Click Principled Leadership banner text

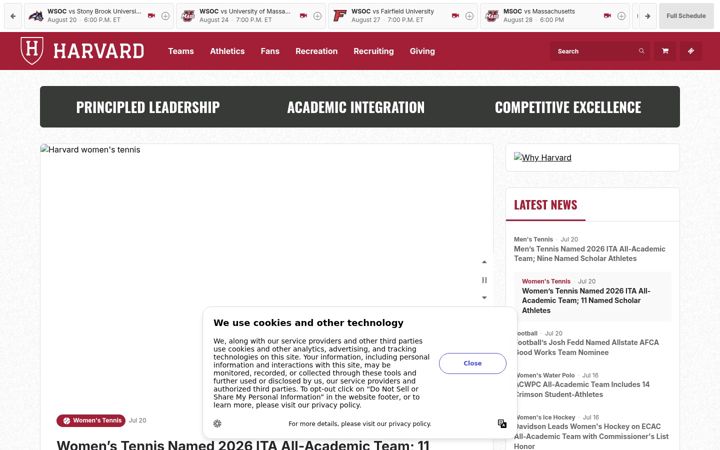click(x=148, y=107)
